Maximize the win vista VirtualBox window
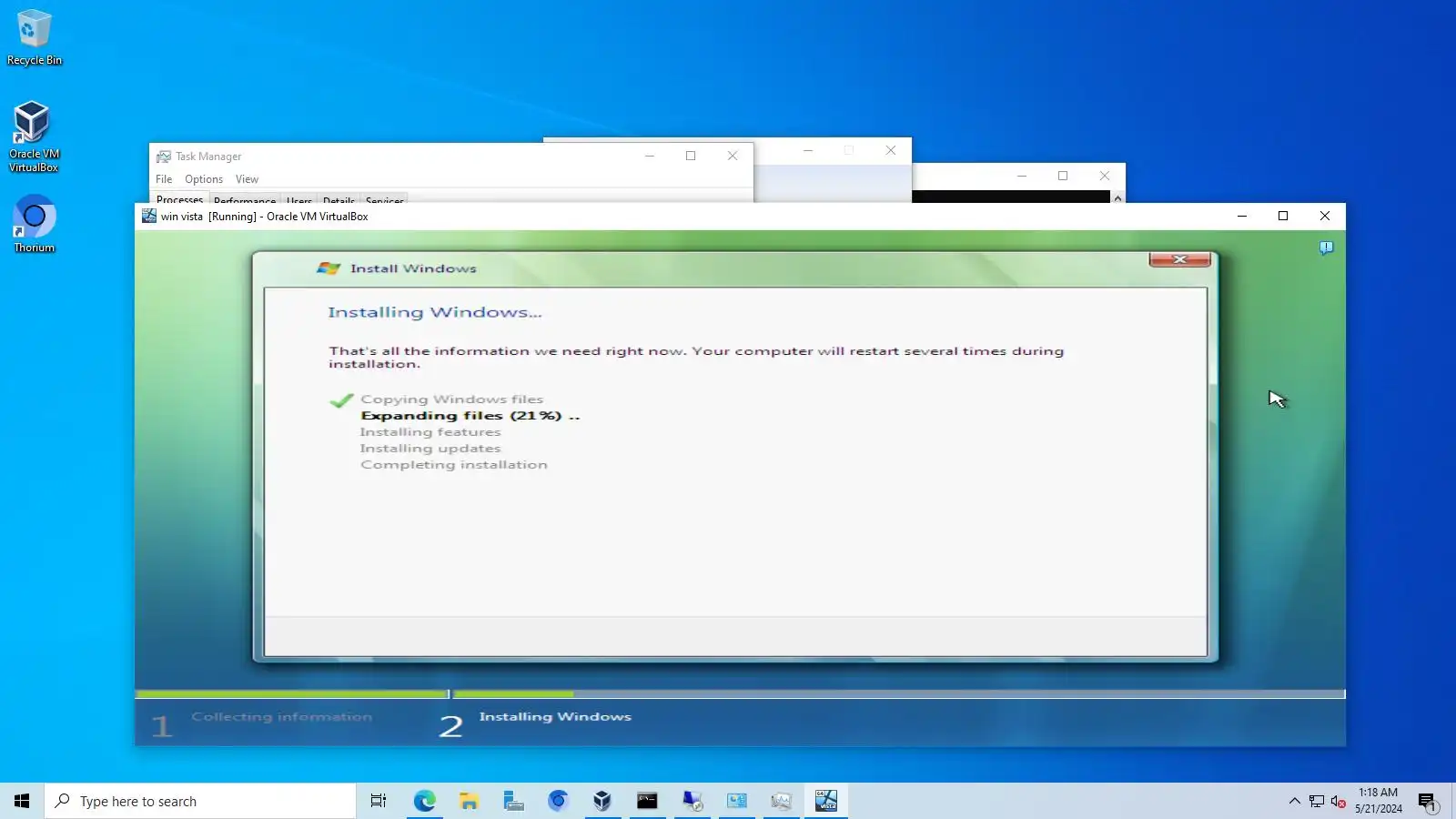This screenshot has width=1456, height=819. [1283, 216]
